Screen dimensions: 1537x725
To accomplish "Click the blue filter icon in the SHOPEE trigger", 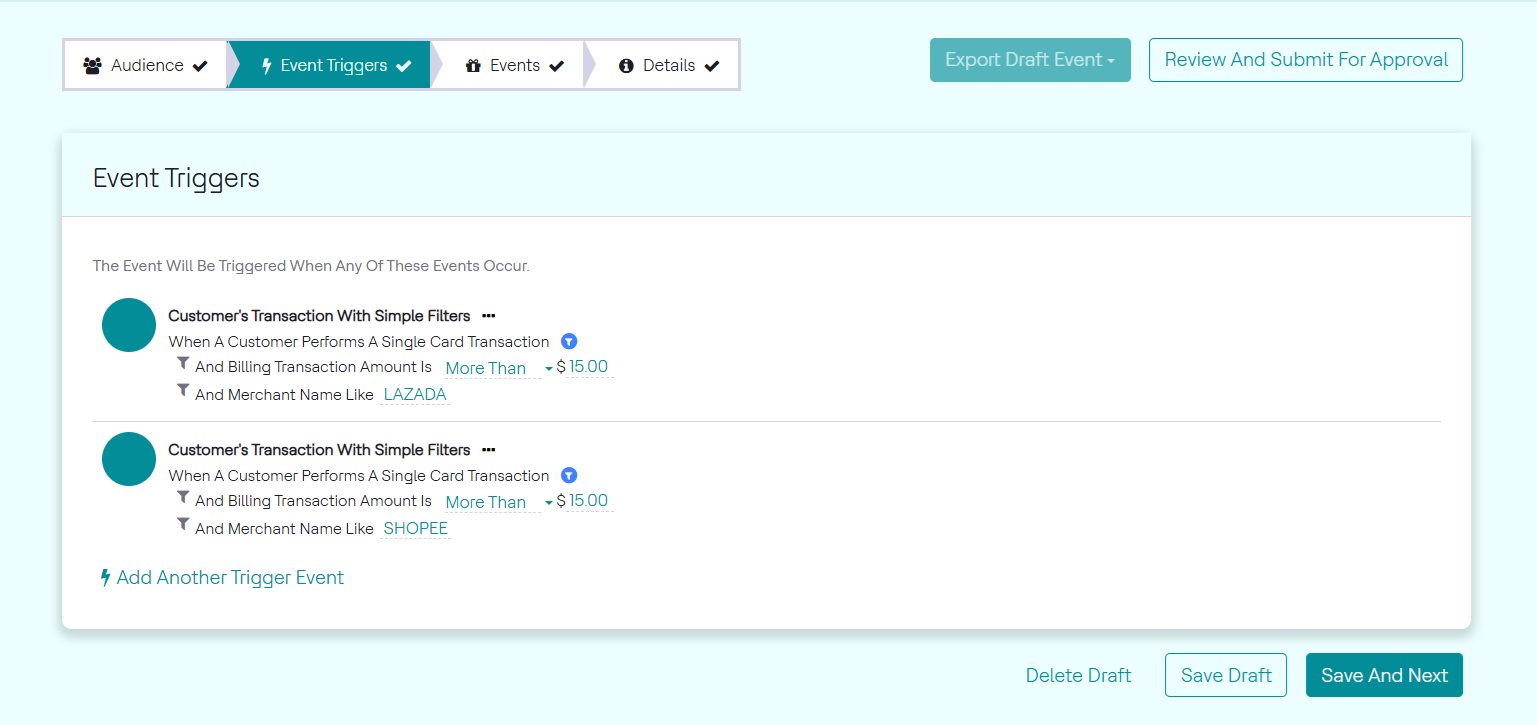I will (x=569, y=475).
